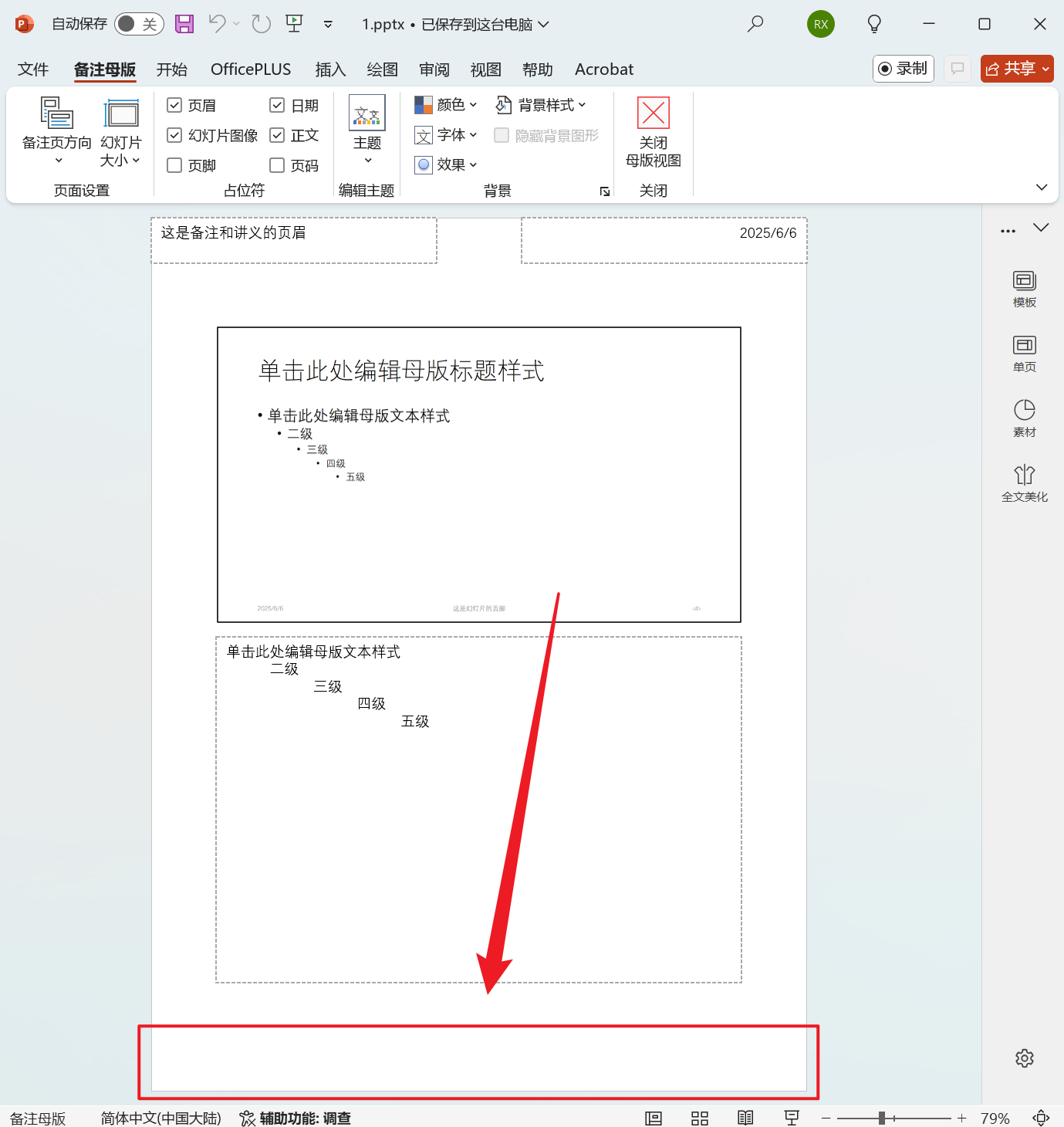Click the Save icon in title bar
Image resolution: width=1064 pixels, height=1127 pixels.
click(x=184, y=24)
